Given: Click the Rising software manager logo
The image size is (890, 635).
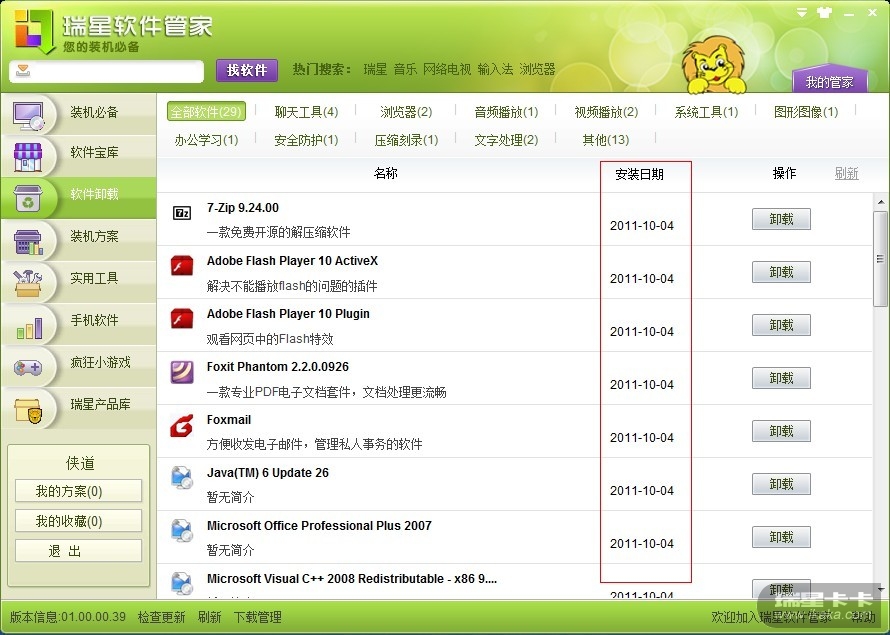Looking at the screenshot, I should [34, 31].
